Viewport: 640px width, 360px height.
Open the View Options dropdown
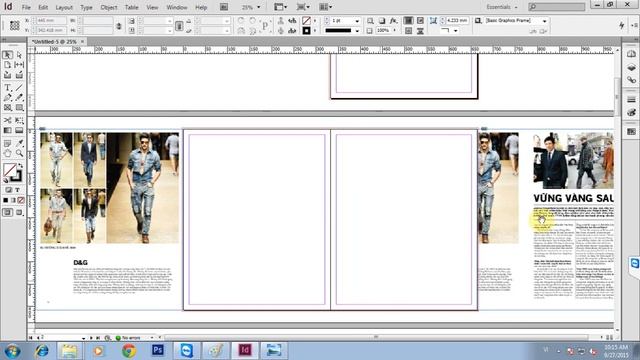pyautogui.click(x=280, y=7)
